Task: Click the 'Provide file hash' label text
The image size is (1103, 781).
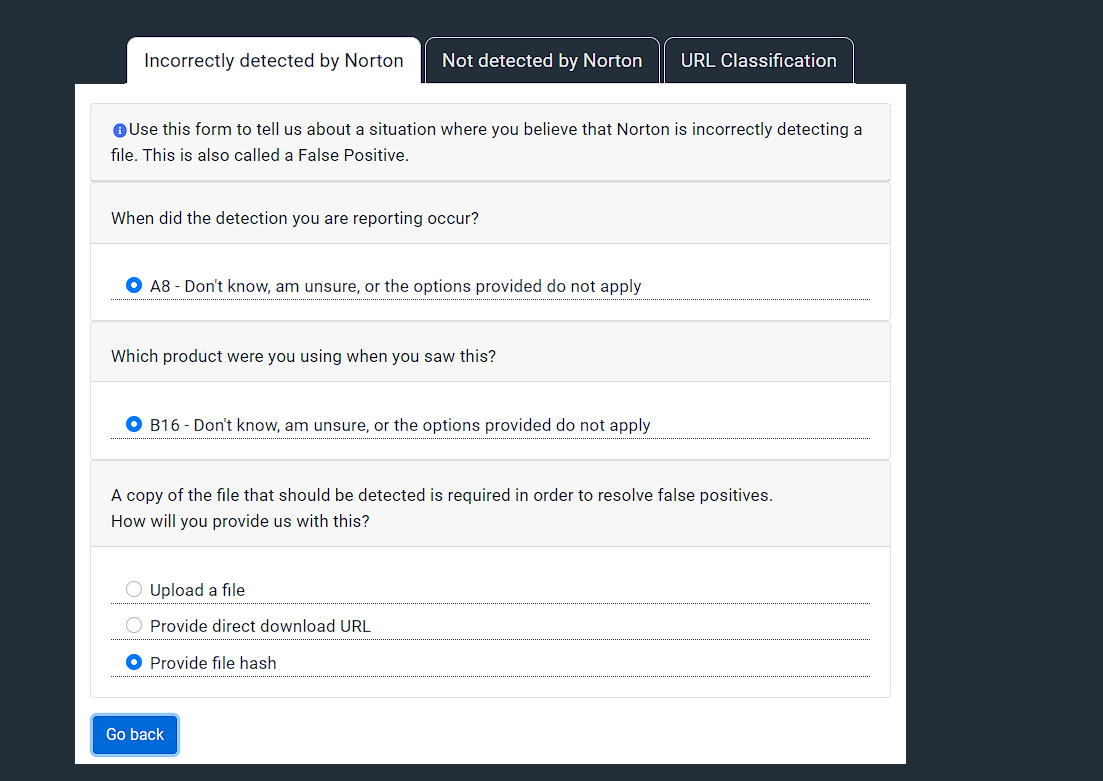Action: (x=213, y=663)
